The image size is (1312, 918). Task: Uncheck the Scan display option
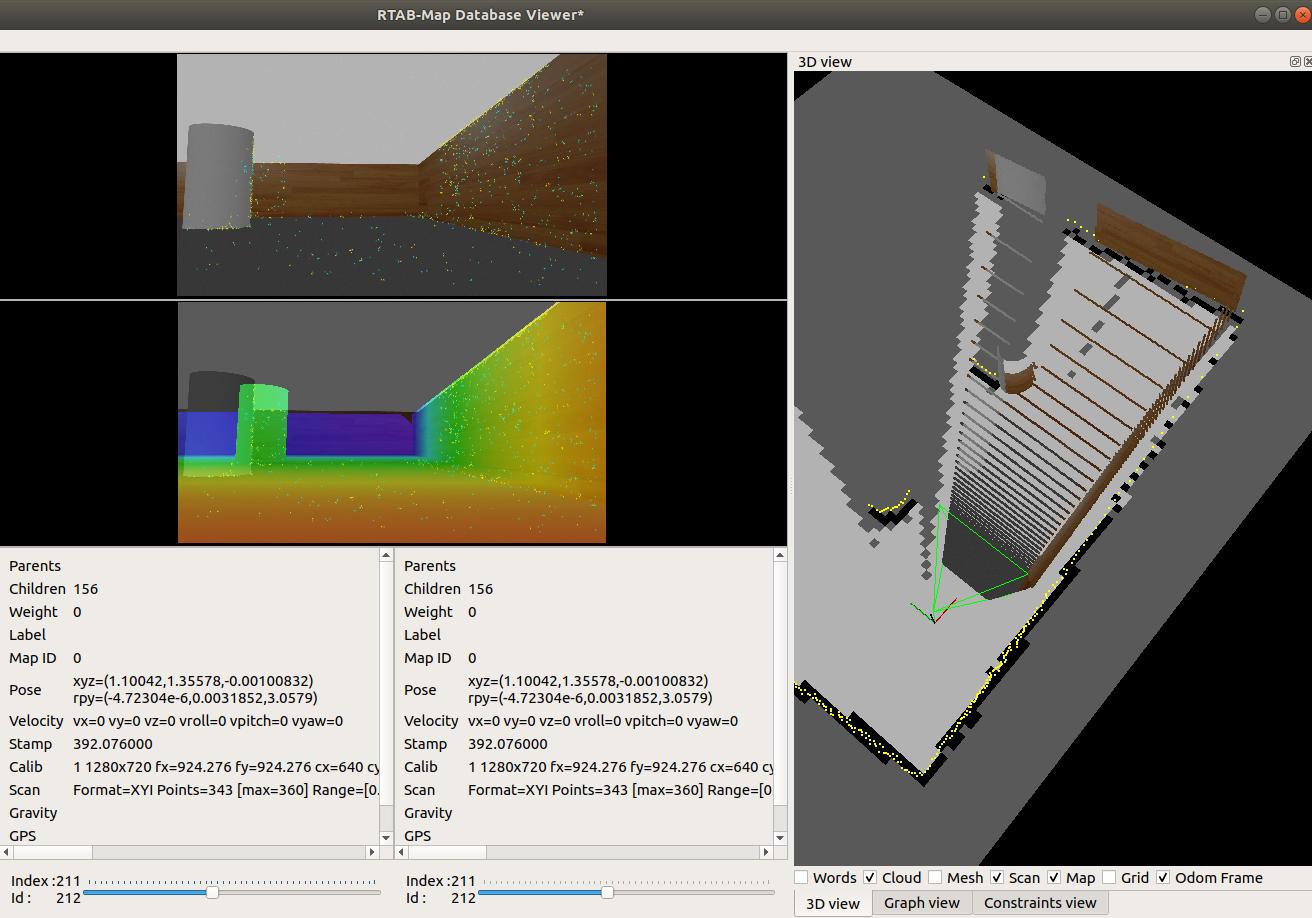coord(997,877)
